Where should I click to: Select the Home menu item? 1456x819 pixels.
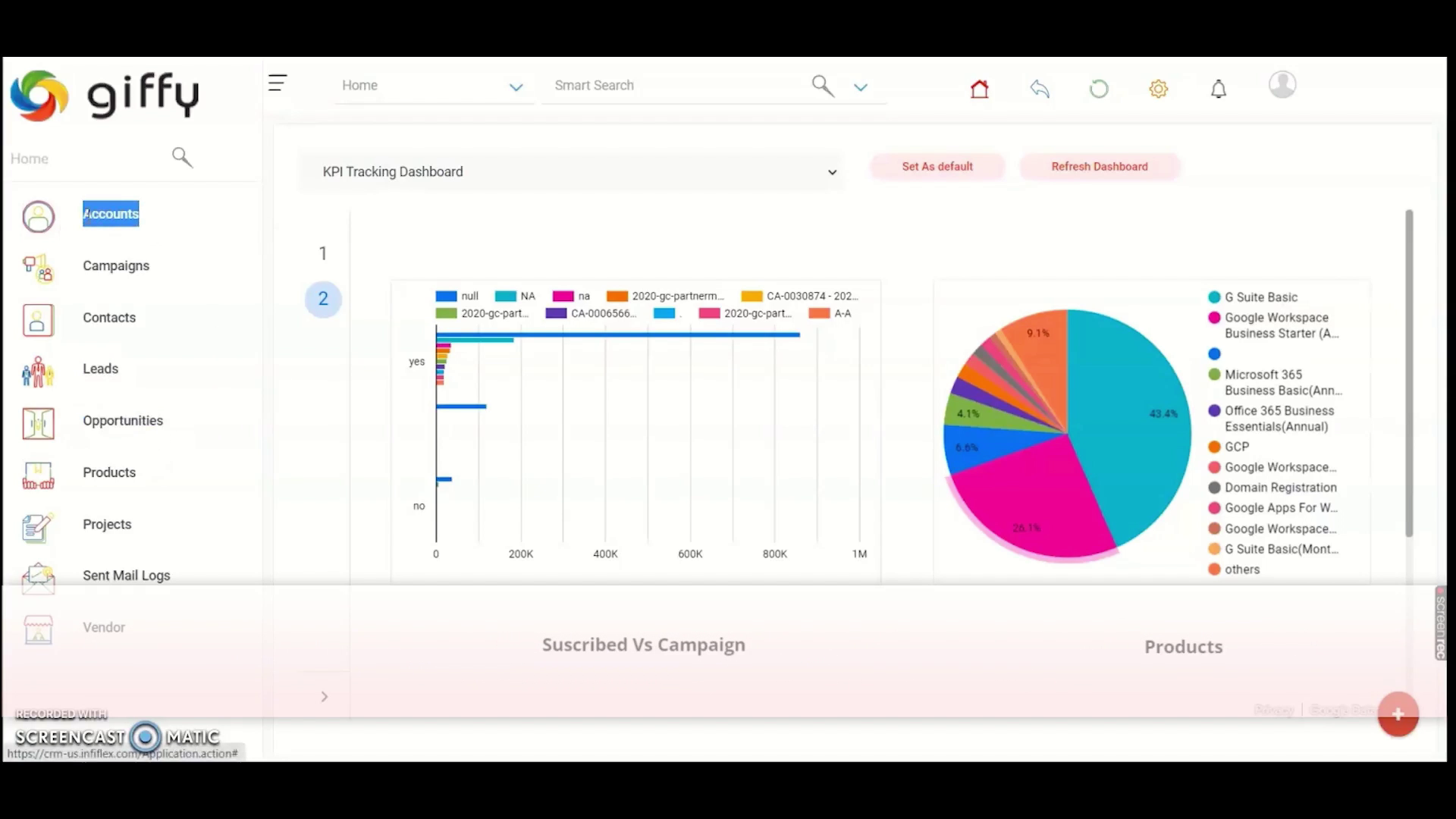click(29, 159)
